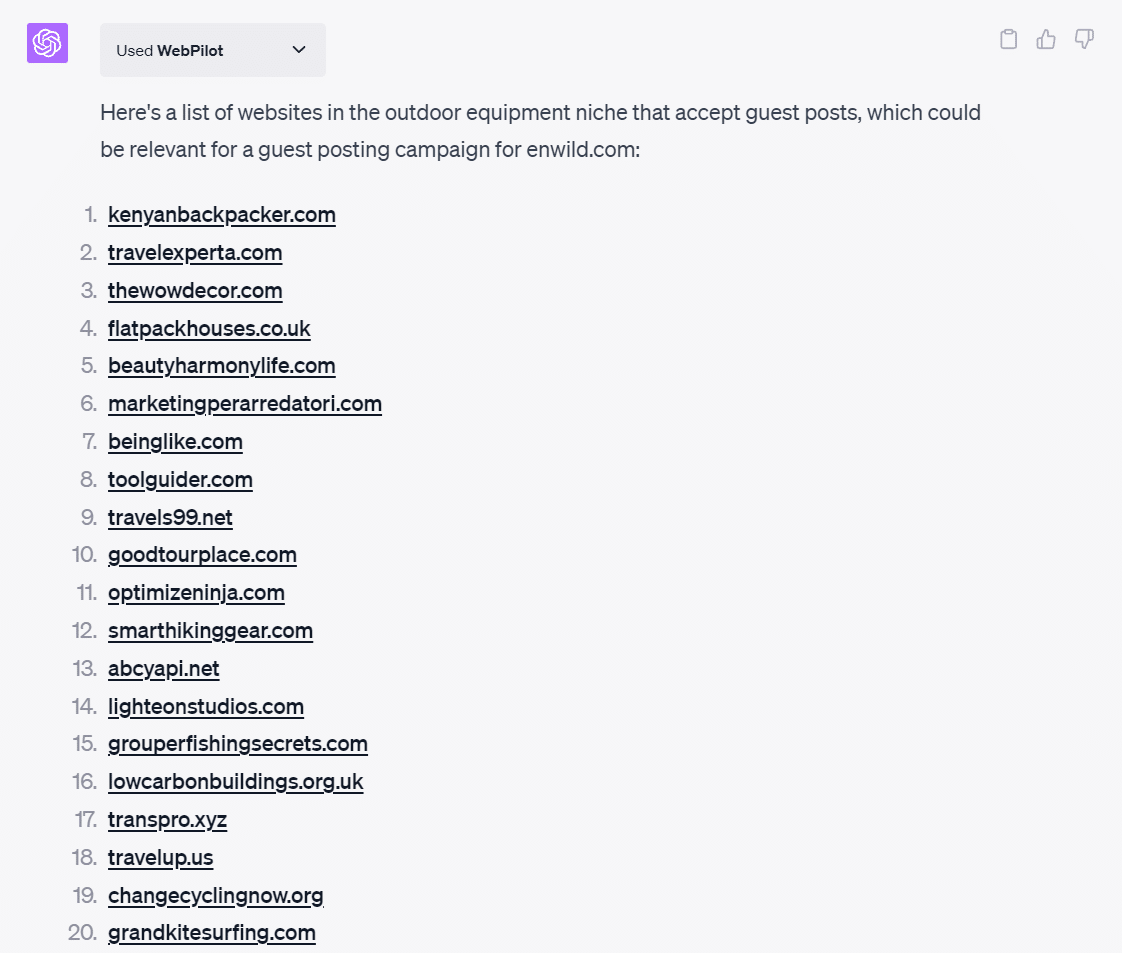Open the lowcarbonbuildings.org.uk link
This screenshot has width=1122, height=953.
(x=235, y=782)
